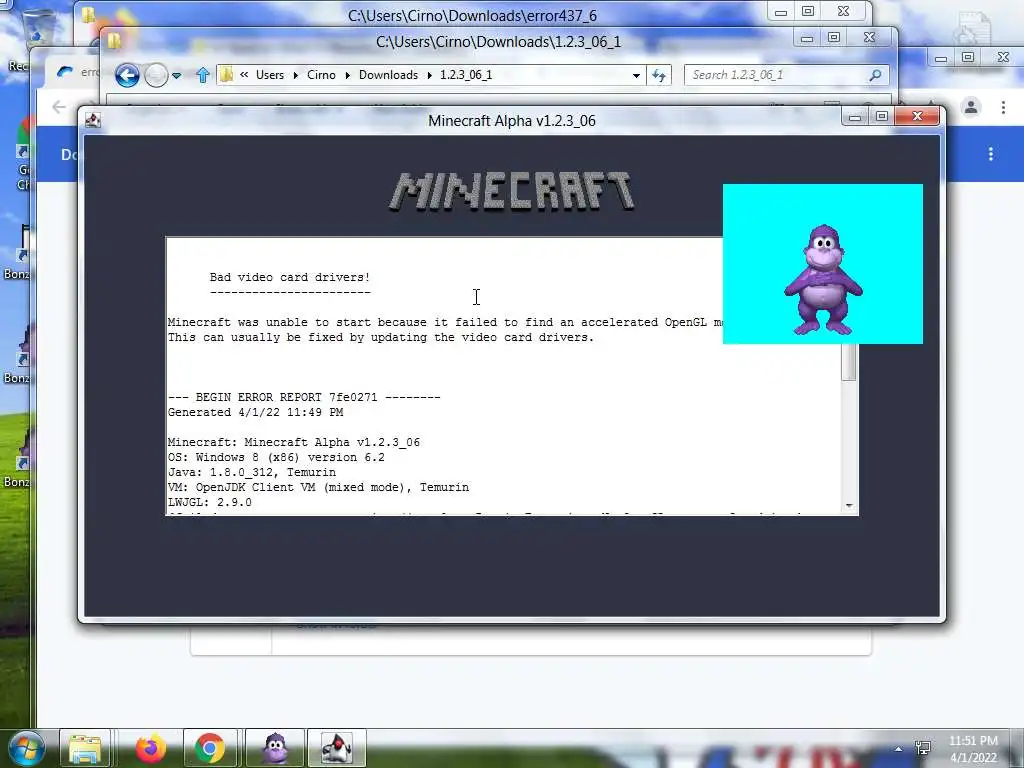The width and height of the screenshot is (1024, 768).
Task: Click the Minecraft logo in the launcher
Action: pyautogui.click(x=512, y=191)
